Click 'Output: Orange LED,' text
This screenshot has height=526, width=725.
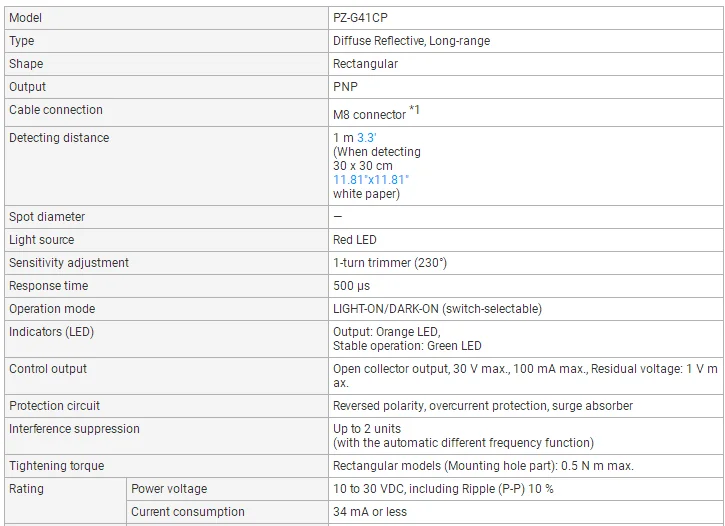pyautogui.click(x=387, y=332)
